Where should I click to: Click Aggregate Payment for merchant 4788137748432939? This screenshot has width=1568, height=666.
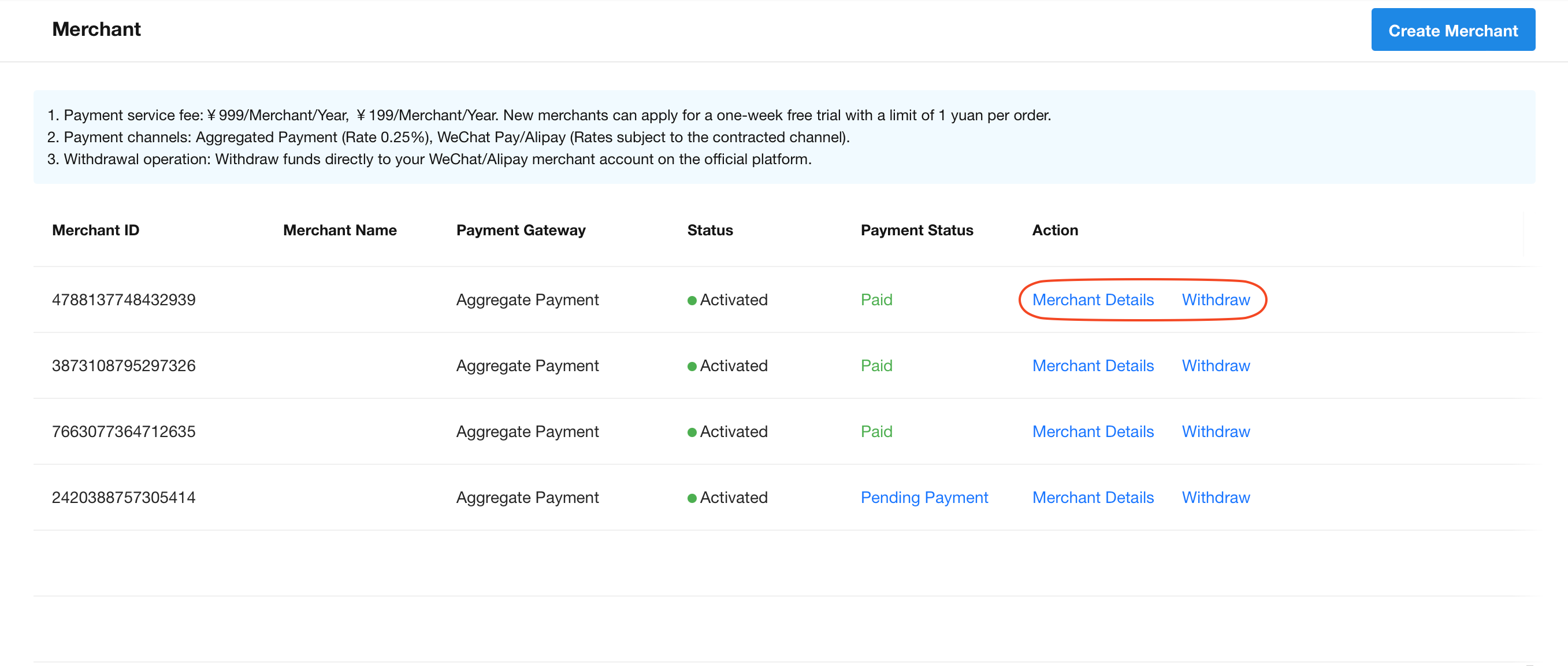click(x=527, y=300)
